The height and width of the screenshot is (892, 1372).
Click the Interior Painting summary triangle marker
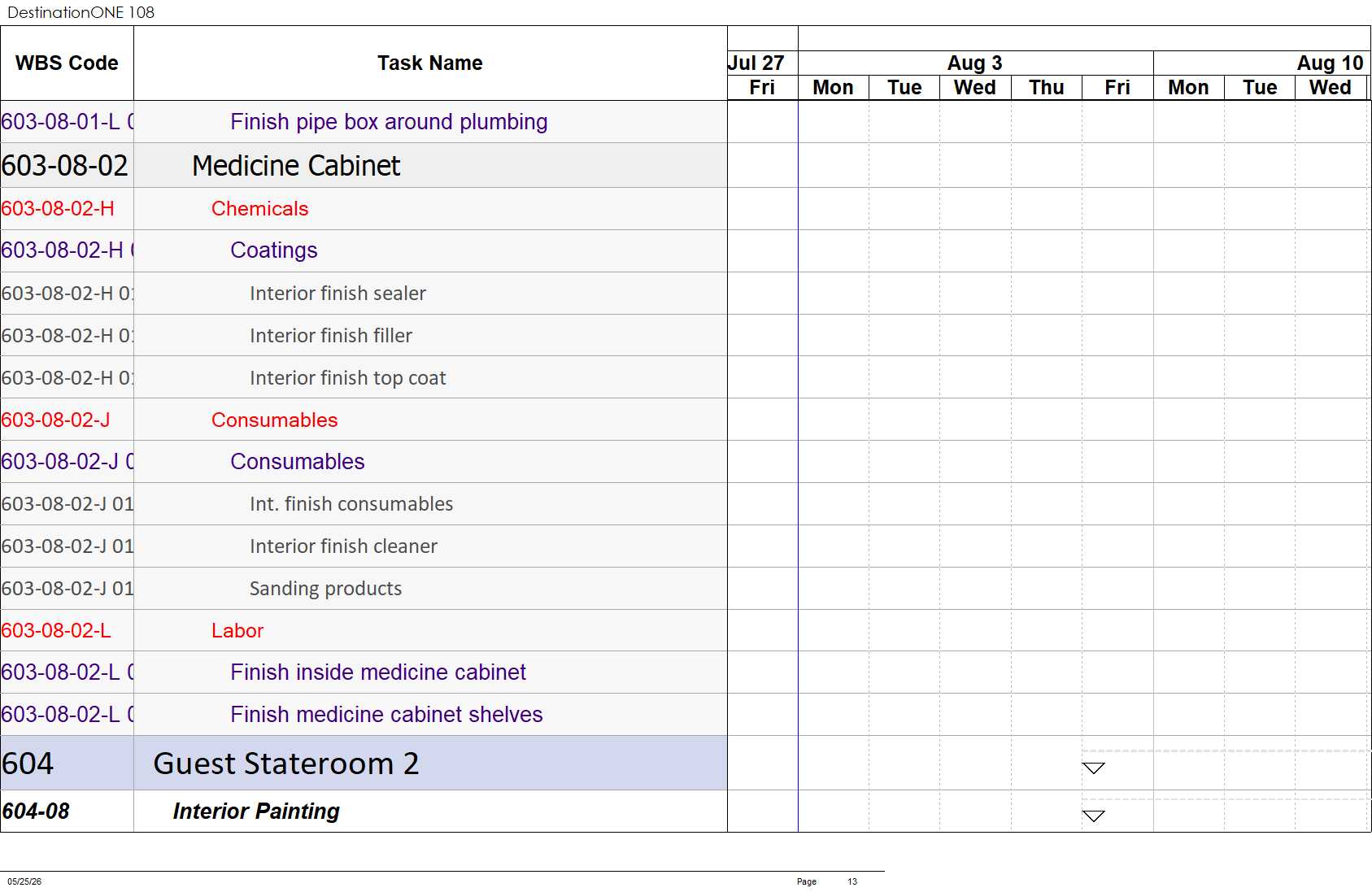1093,816
